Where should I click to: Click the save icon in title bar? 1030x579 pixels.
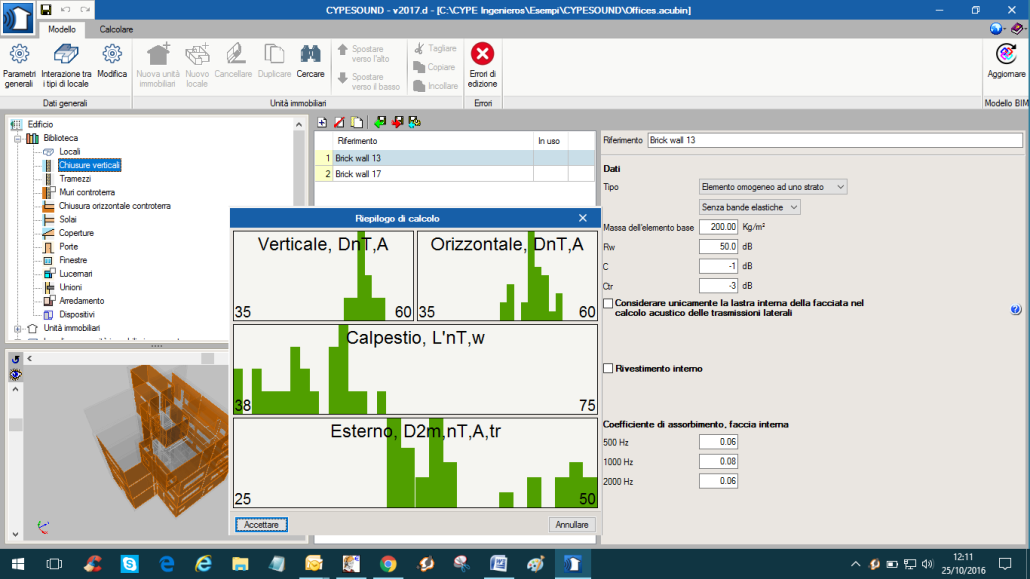pos(45,10)
